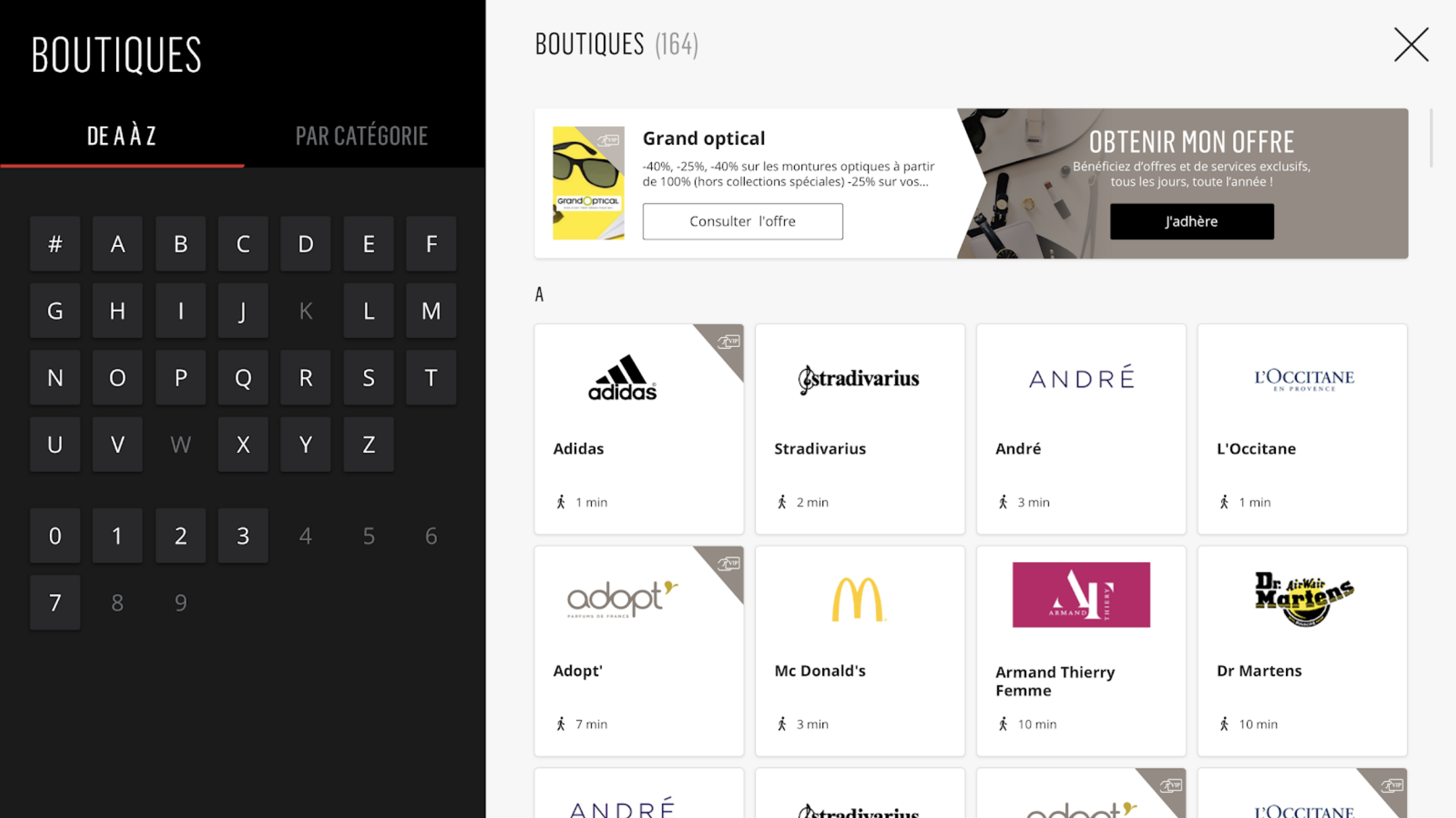Close the boutiques list with the X icon
The width and height of the screenshot is (1456, 818).
[1411, 45]
